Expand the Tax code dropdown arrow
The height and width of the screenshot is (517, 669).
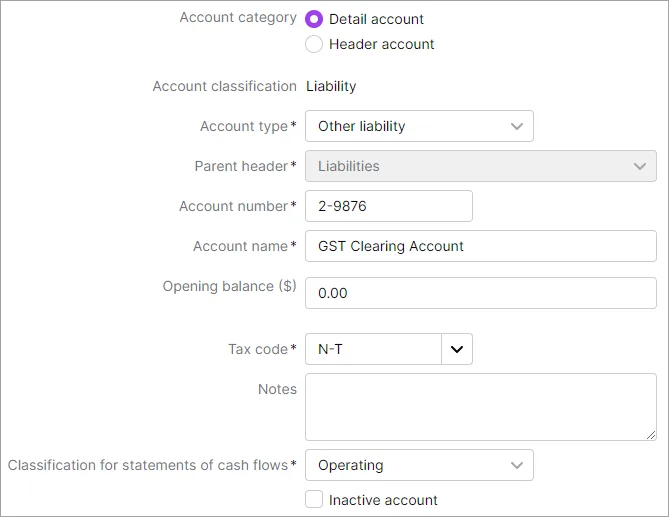[x=457, y=349]
